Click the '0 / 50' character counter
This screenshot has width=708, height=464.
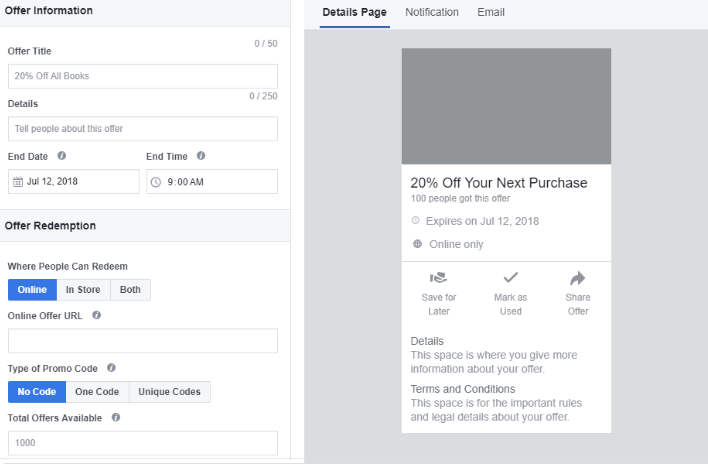coord(266,44)
